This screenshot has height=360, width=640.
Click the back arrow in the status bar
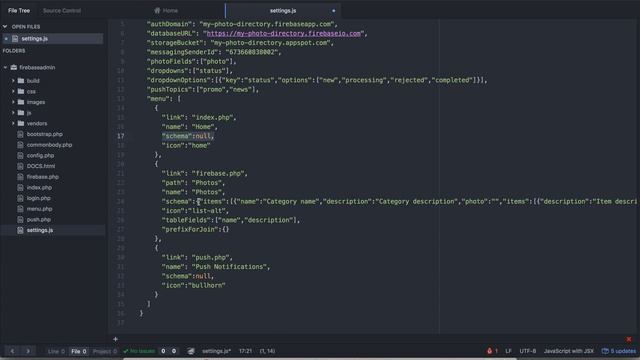click(13, 351)
